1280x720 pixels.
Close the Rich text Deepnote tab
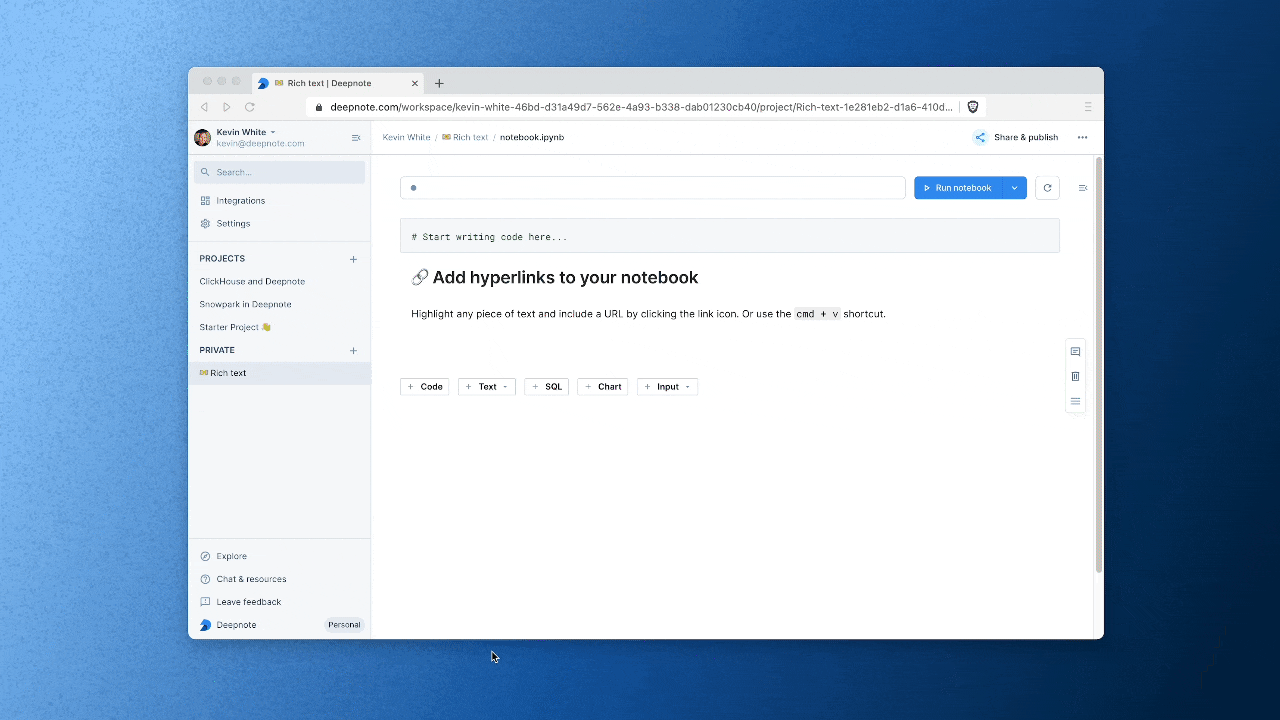point(415,83)
